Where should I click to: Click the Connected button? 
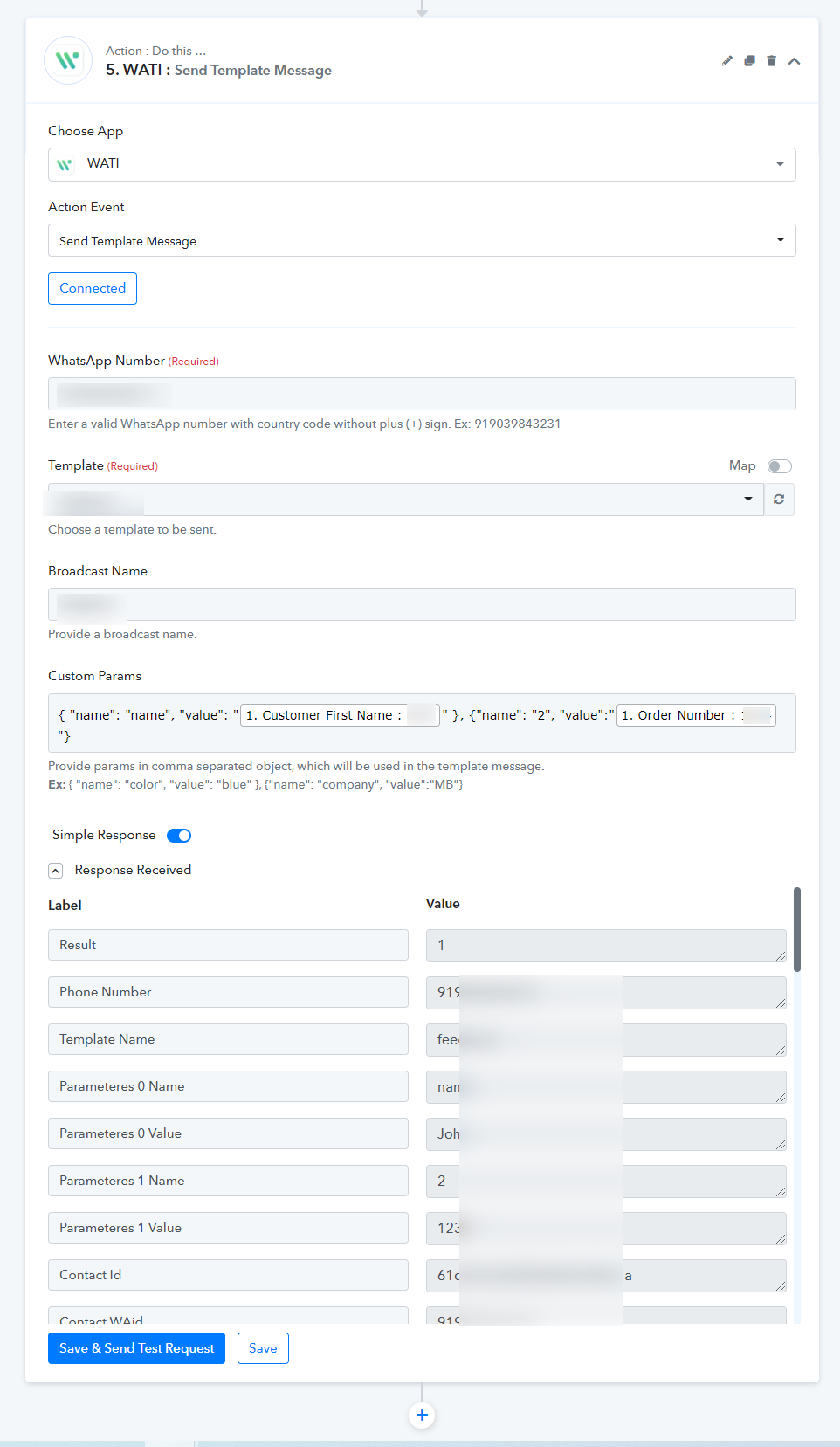pyautogui.click(x=93, y=288)
